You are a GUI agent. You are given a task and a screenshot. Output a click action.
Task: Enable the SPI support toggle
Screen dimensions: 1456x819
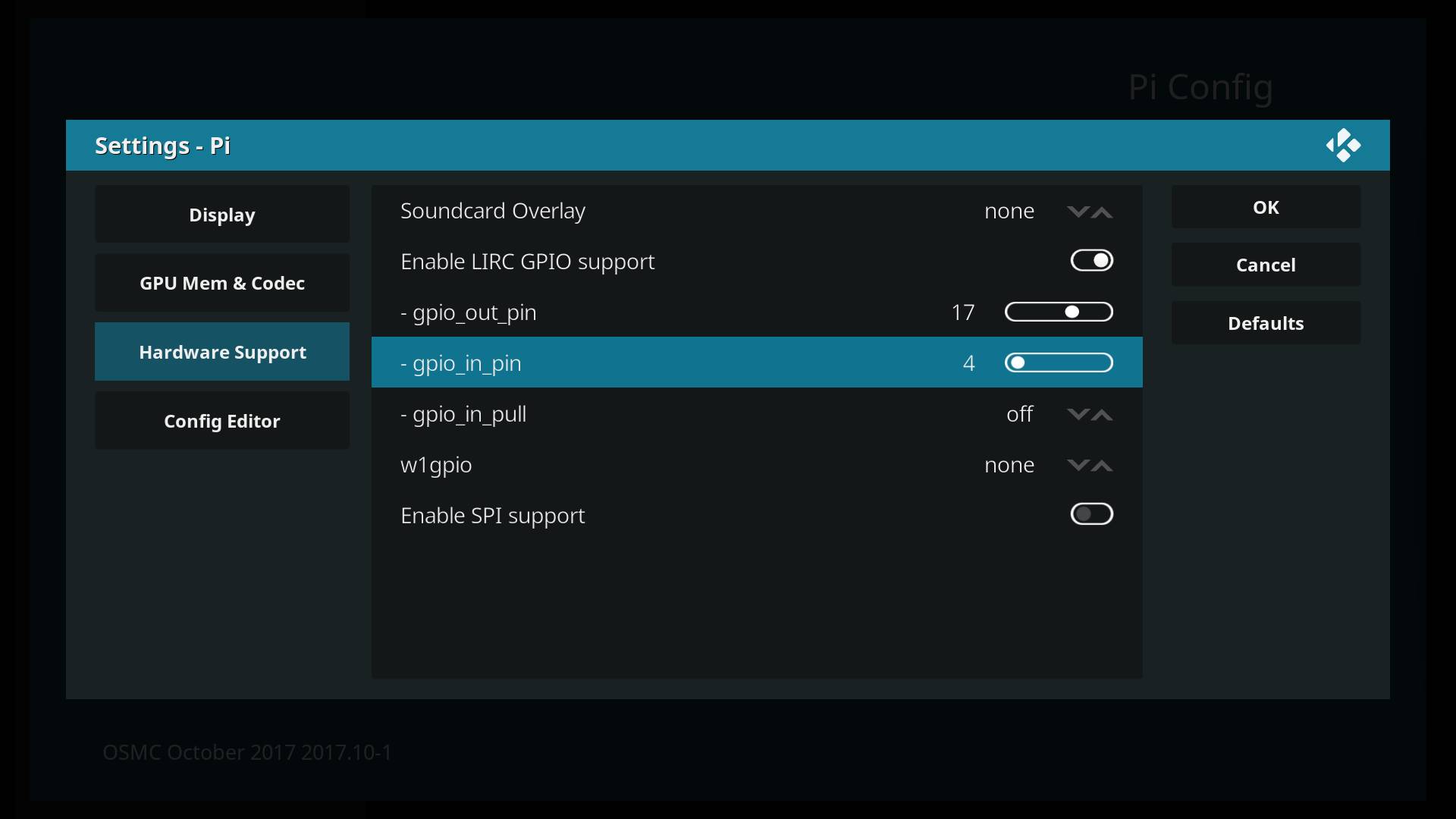tap(1092, 514)
